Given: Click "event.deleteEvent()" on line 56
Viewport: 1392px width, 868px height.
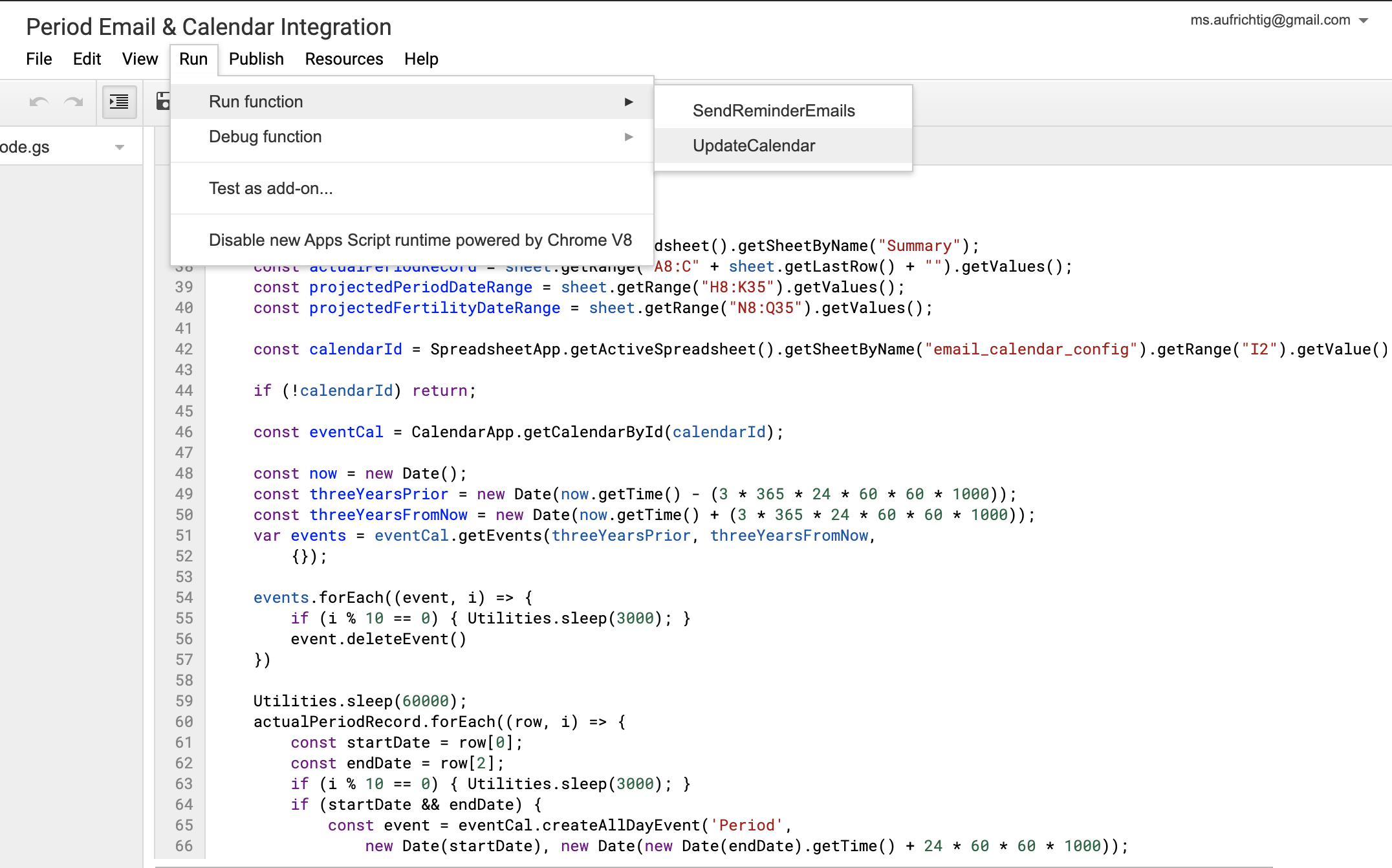Looking at the screenshot, I should pos(378,639).
